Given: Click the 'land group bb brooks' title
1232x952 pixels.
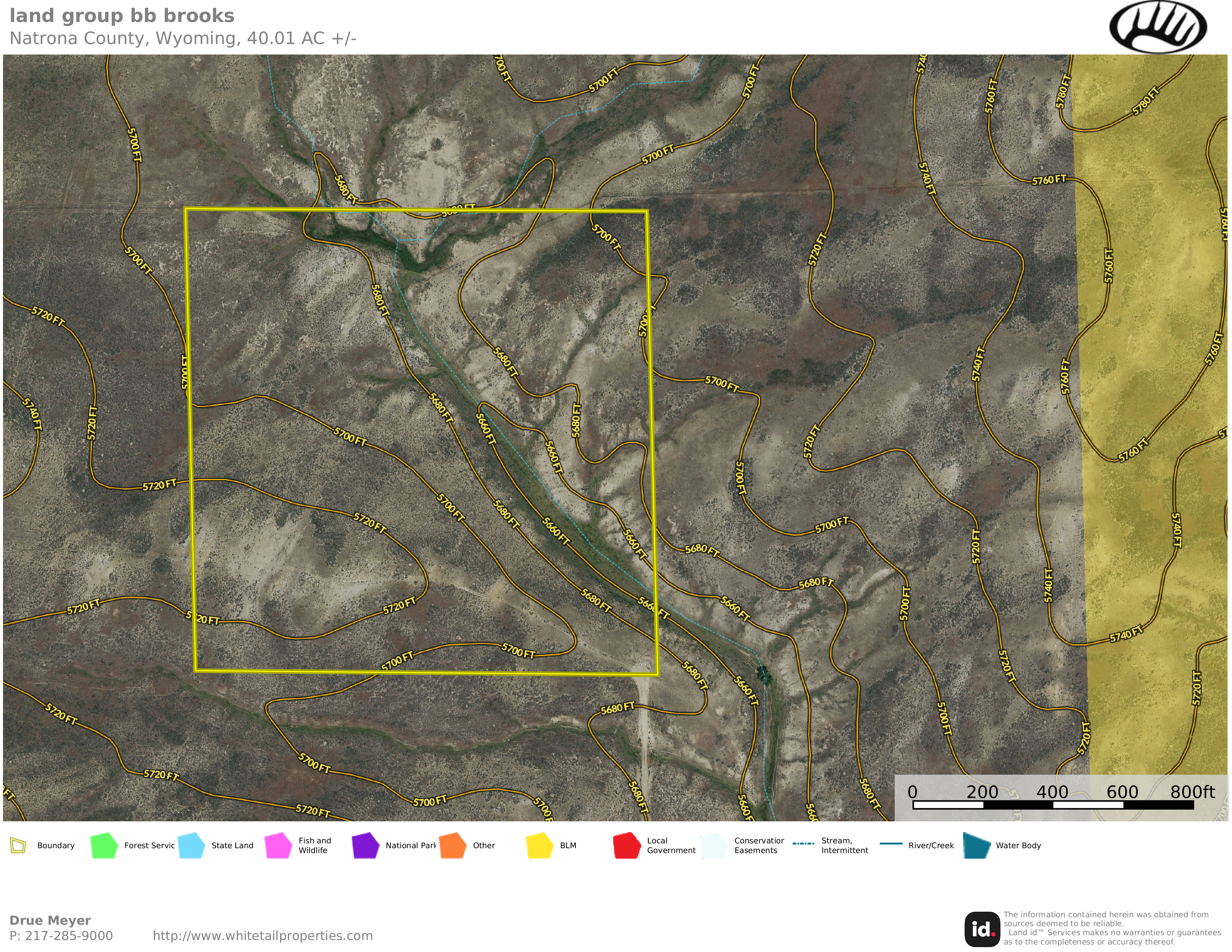Looking at the screenshot, I should (x=122, y=16).
